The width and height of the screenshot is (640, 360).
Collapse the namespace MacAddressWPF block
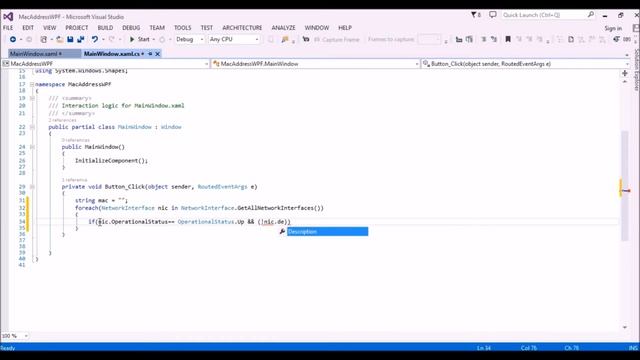click(x=32, y=84)
